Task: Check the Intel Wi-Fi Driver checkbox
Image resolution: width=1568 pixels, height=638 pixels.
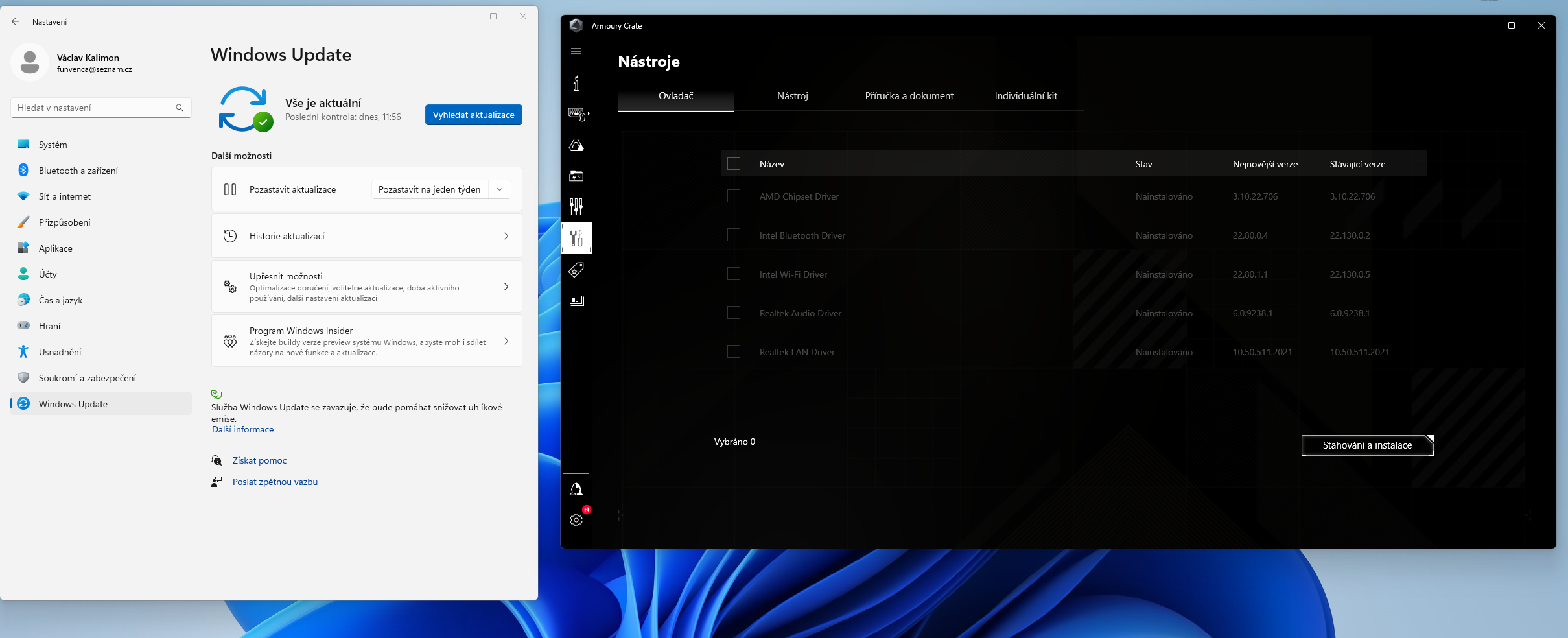Action: click(734, 274)
